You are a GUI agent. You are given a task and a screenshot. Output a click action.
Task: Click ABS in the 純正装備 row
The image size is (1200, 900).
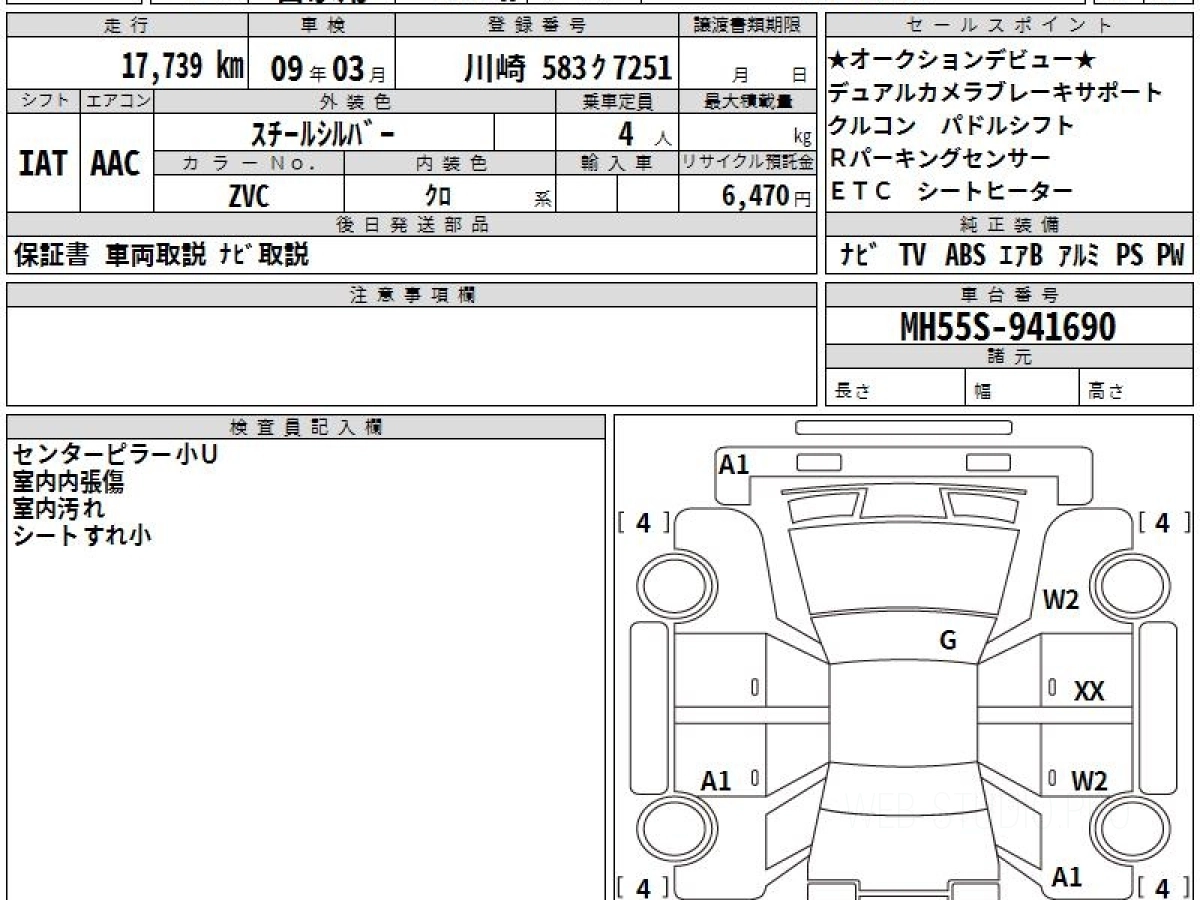pyautogui.click(x=965, y=255)
